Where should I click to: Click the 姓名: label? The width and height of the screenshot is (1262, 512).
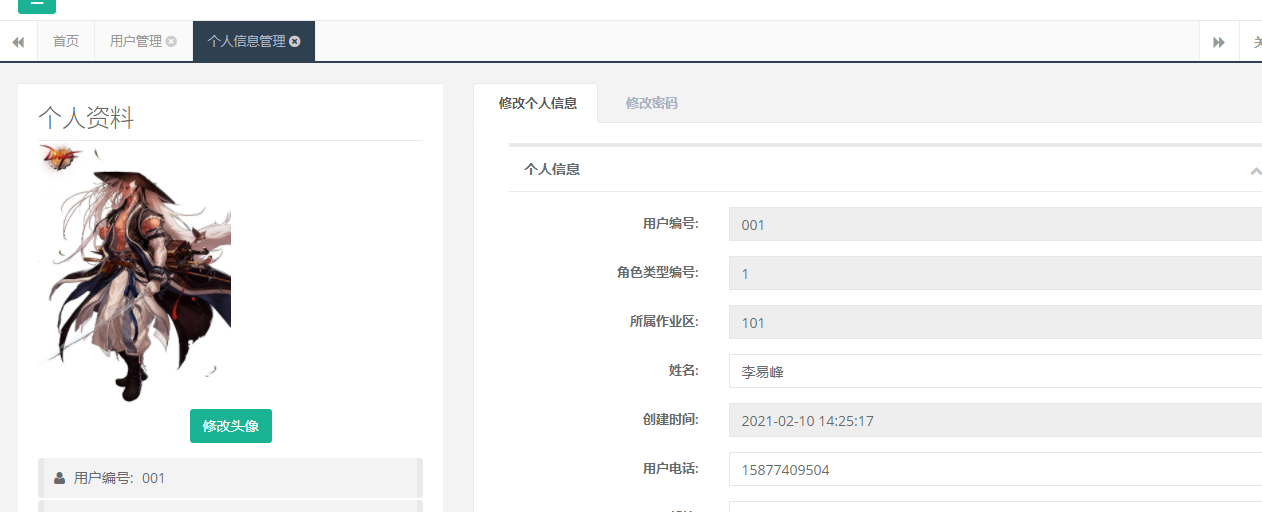pyautogui.click(x=683, y=370)
